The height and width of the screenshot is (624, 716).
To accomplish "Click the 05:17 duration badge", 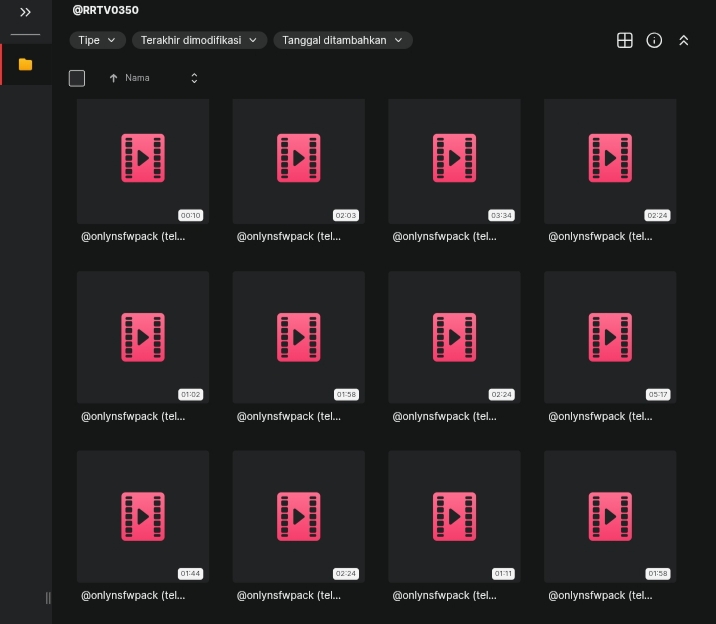I will click(x=658, y=394).
